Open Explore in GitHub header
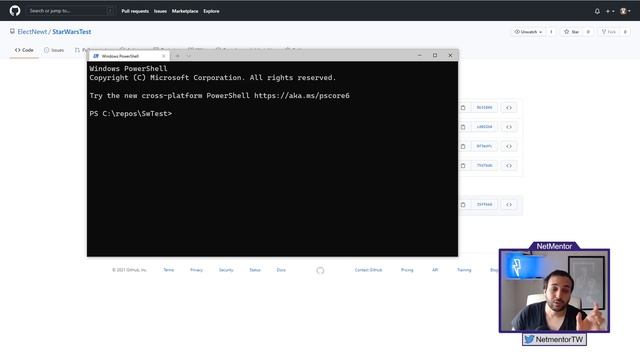This screenshot has width=640, height=360. pos(211,11)
